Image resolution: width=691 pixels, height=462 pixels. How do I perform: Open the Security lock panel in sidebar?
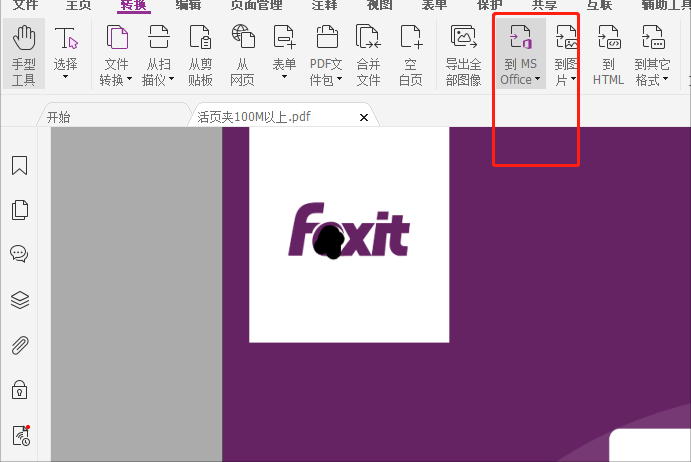[x=19, y=389]
